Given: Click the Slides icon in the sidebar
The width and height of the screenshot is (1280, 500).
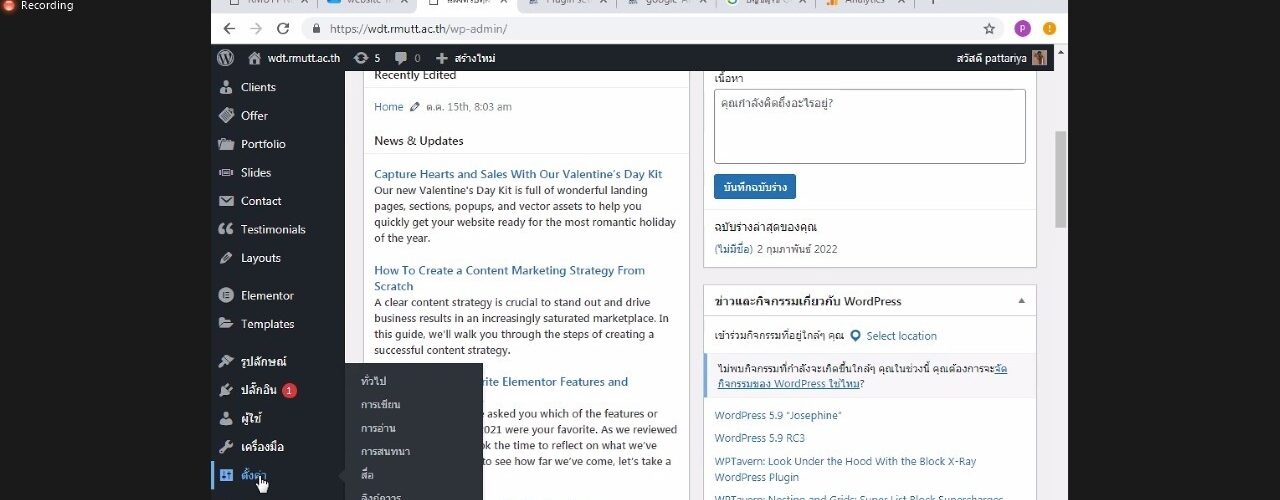Looking at the screenshot, I should (226, 172).
